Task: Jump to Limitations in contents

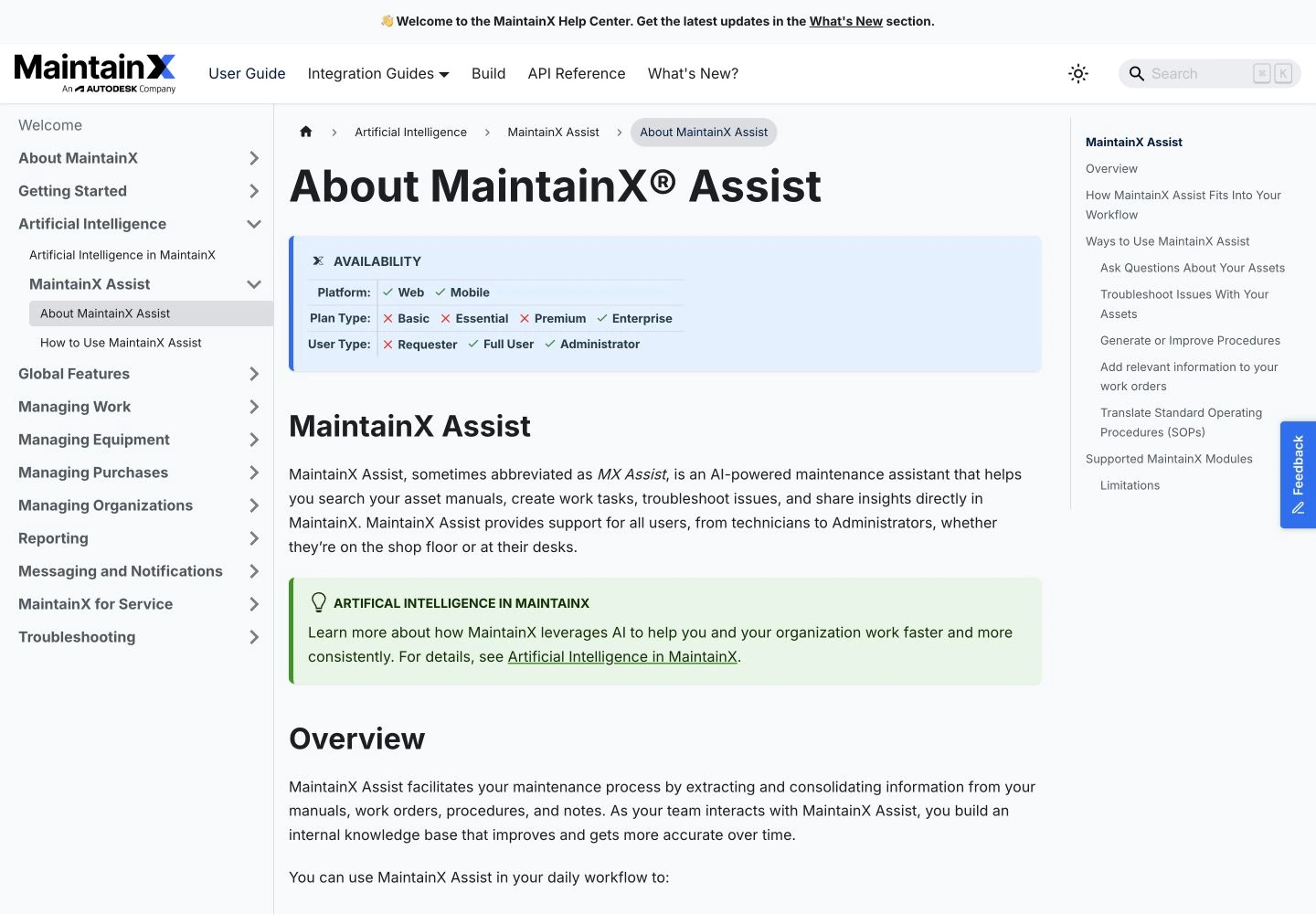Action: (x=1130, y=485)
